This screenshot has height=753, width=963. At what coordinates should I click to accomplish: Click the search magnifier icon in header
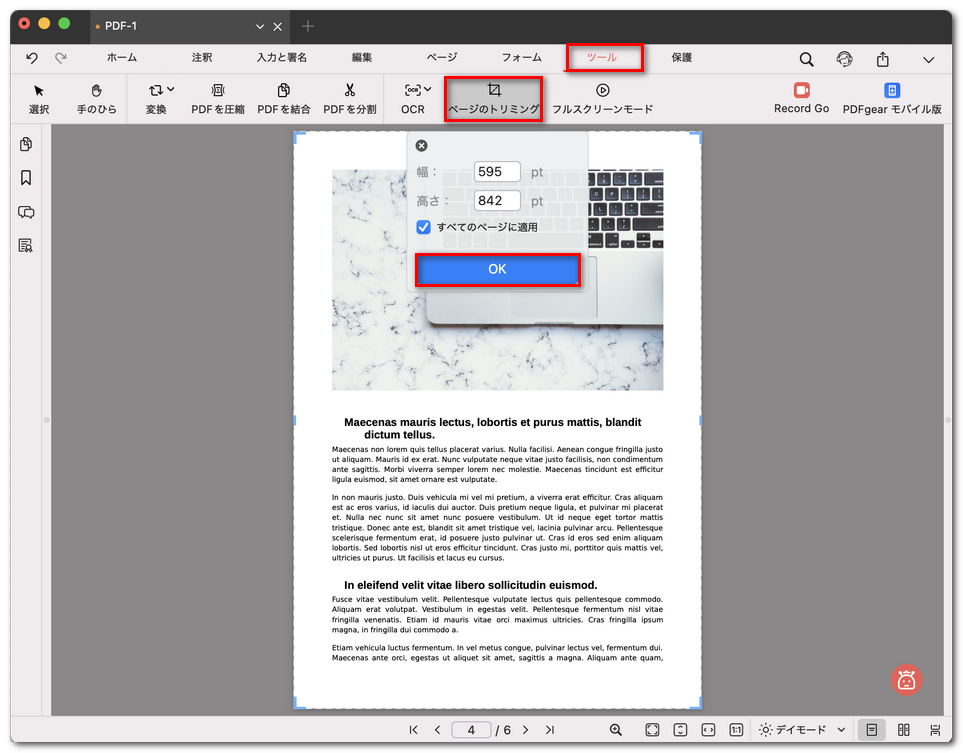click(x=806, y=59)
